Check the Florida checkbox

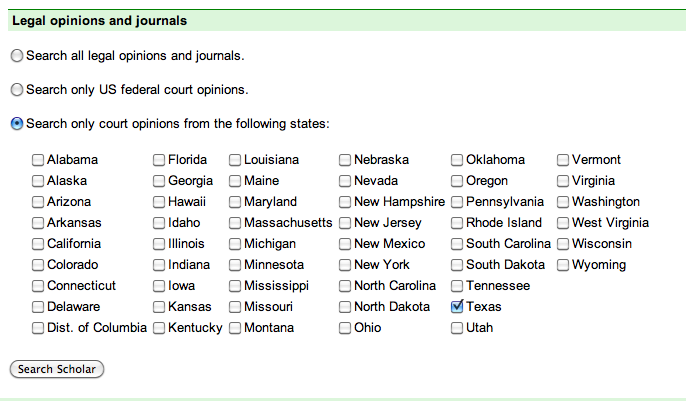click(x=159, y=160)
